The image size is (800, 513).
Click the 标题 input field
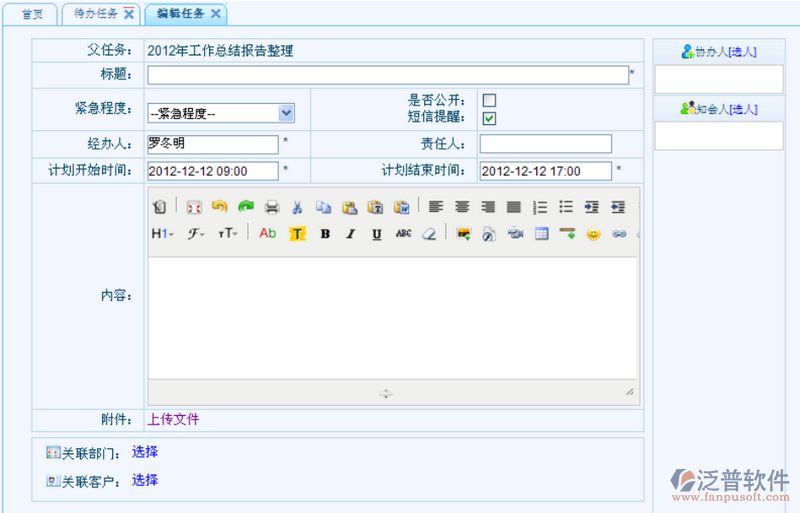click(388, 75)
